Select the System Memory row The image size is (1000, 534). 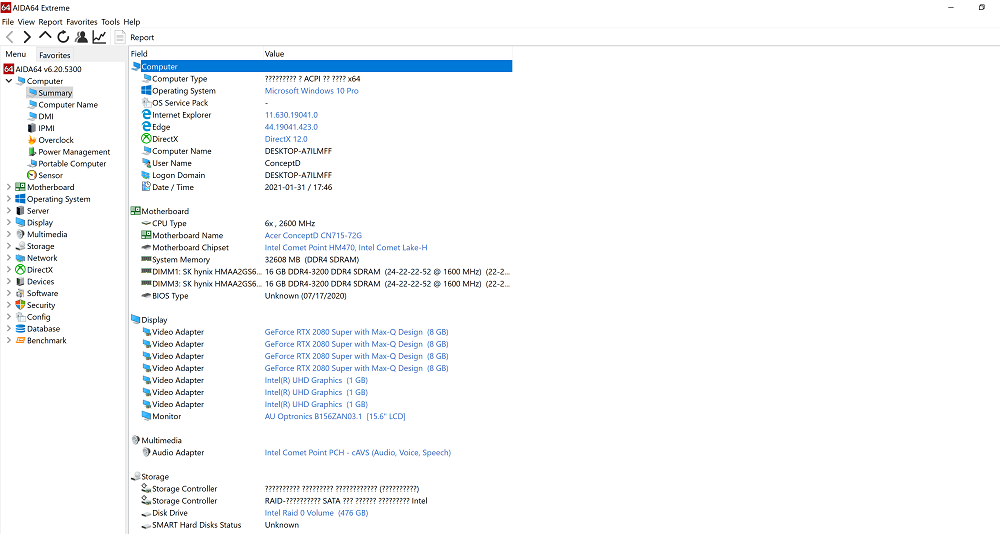click(321, 260)
